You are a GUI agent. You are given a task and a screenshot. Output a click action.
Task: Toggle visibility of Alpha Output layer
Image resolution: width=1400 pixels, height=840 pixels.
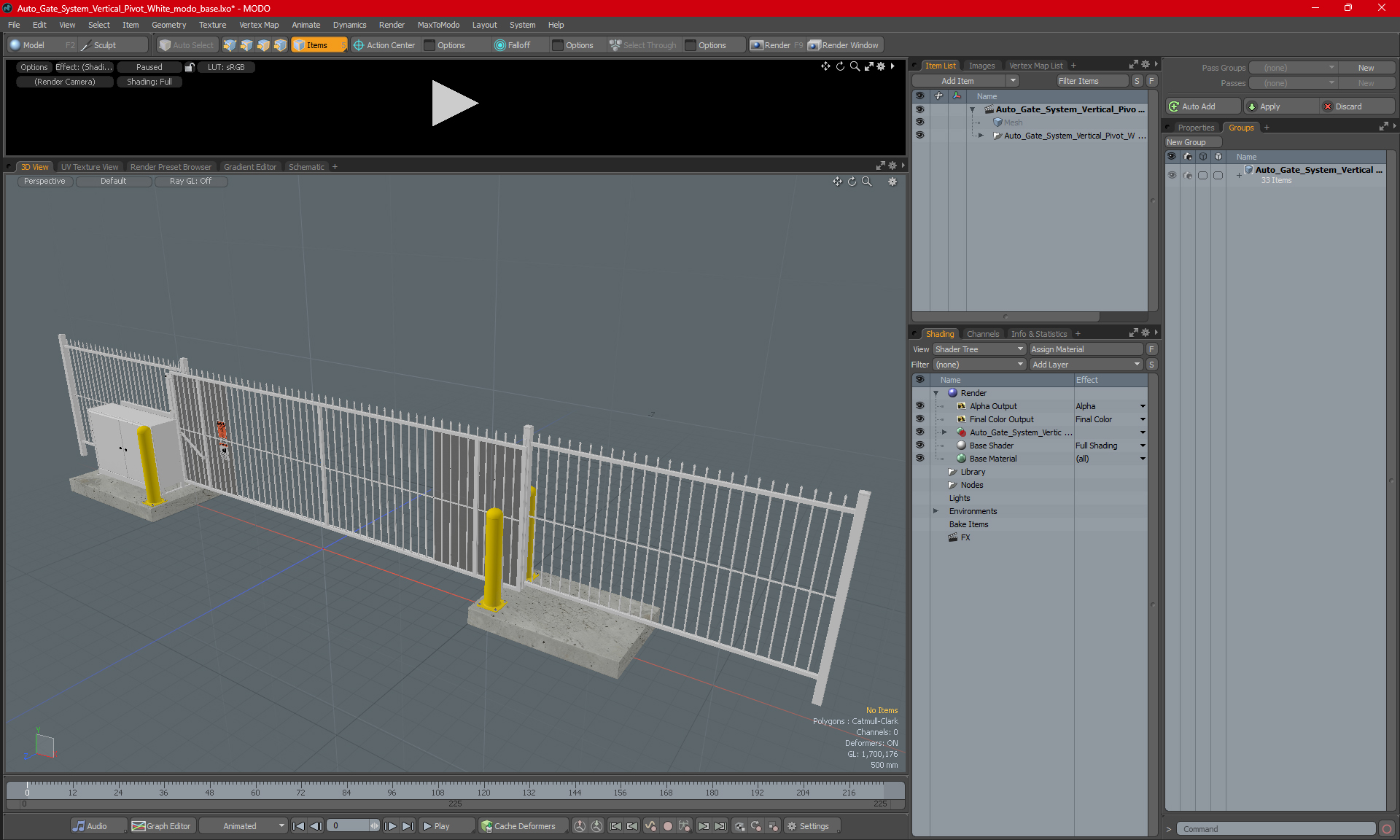click(919, 406)
